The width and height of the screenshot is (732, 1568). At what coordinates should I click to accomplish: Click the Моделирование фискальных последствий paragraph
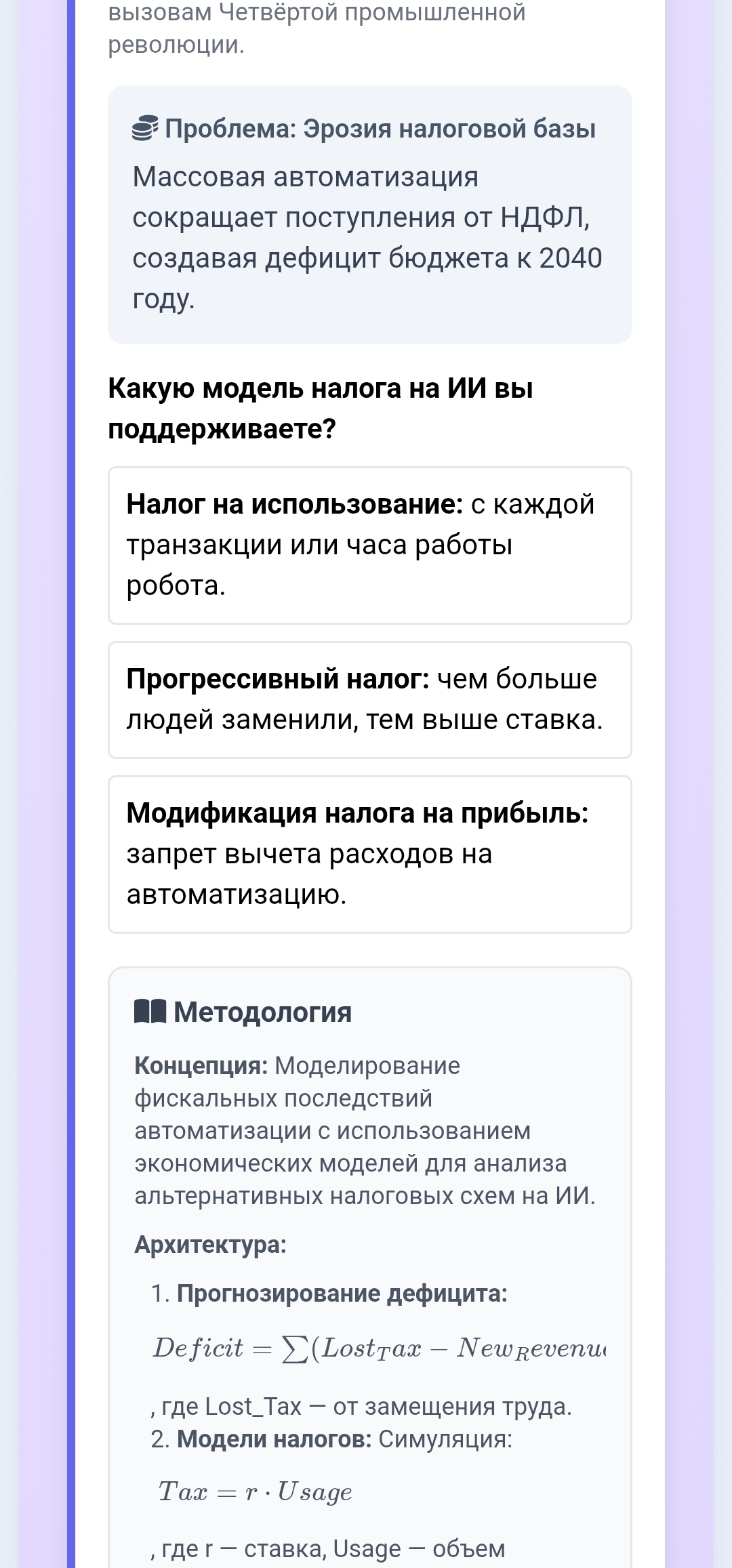pos(365,1131)
